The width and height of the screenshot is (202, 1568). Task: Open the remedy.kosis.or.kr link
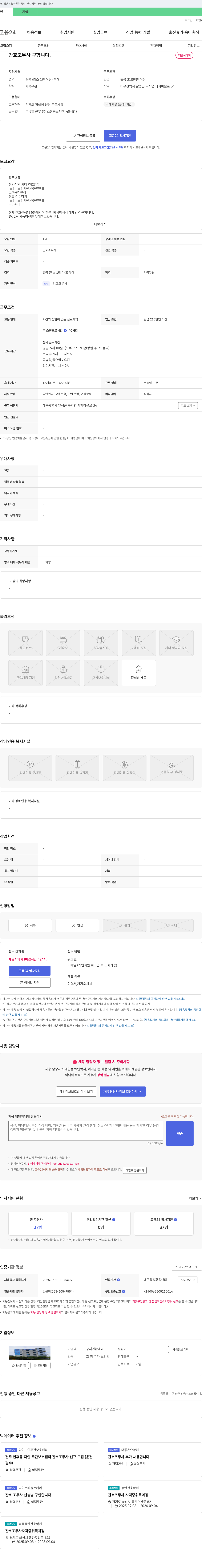[x=53, y=1164]
